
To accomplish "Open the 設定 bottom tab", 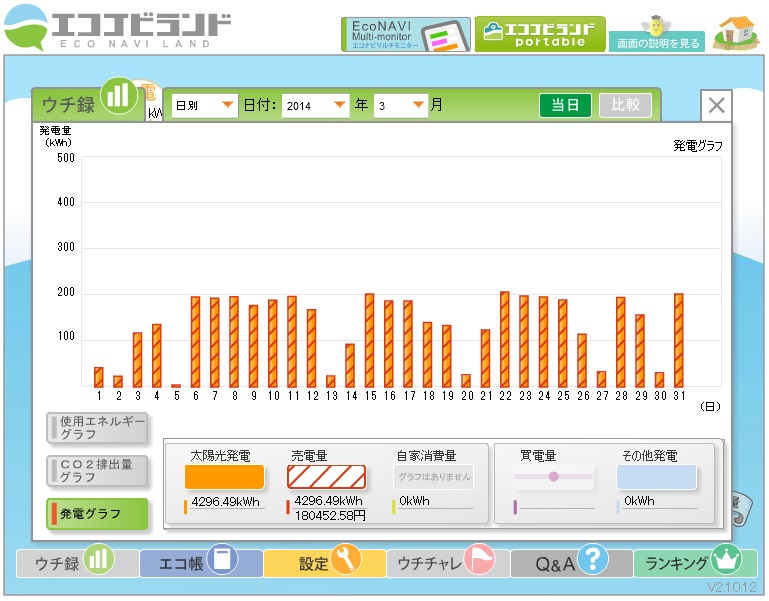I will click(x=325, y=563).
